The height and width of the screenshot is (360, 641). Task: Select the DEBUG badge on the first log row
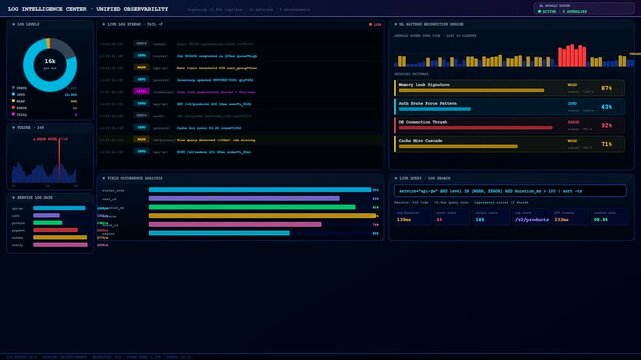[141, 43]
